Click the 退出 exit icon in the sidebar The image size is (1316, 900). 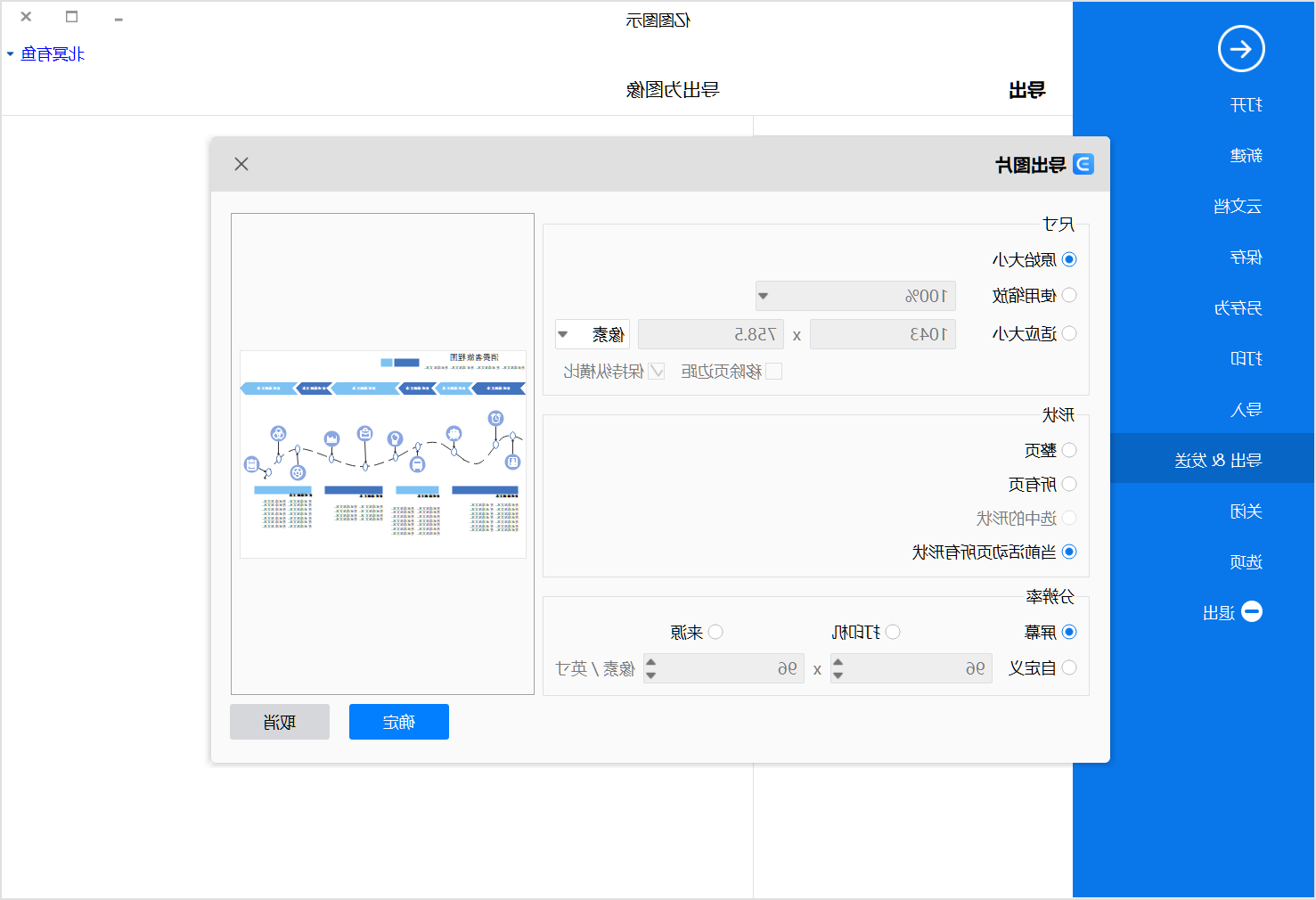(x=1252, y=611)
